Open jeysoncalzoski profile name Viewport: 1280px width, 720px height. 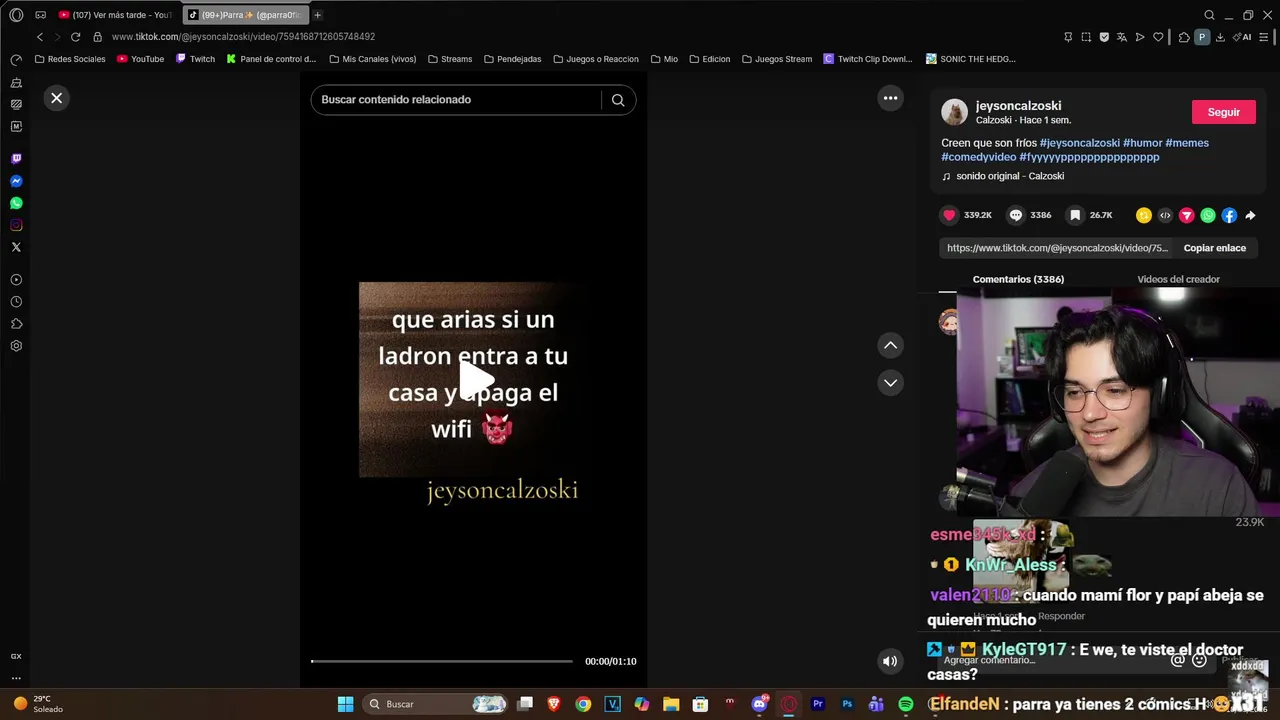[1018, 106]
